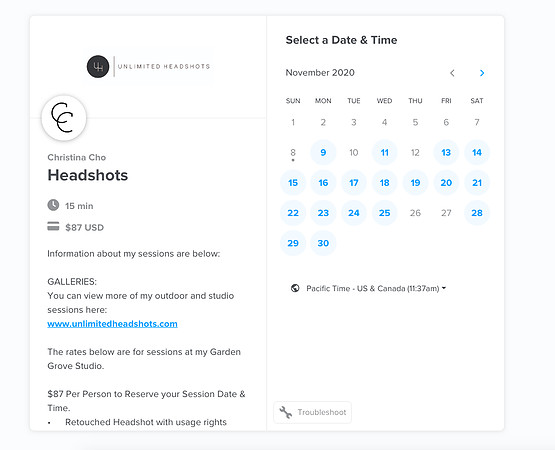Click the Troubleshoot button

313,412
